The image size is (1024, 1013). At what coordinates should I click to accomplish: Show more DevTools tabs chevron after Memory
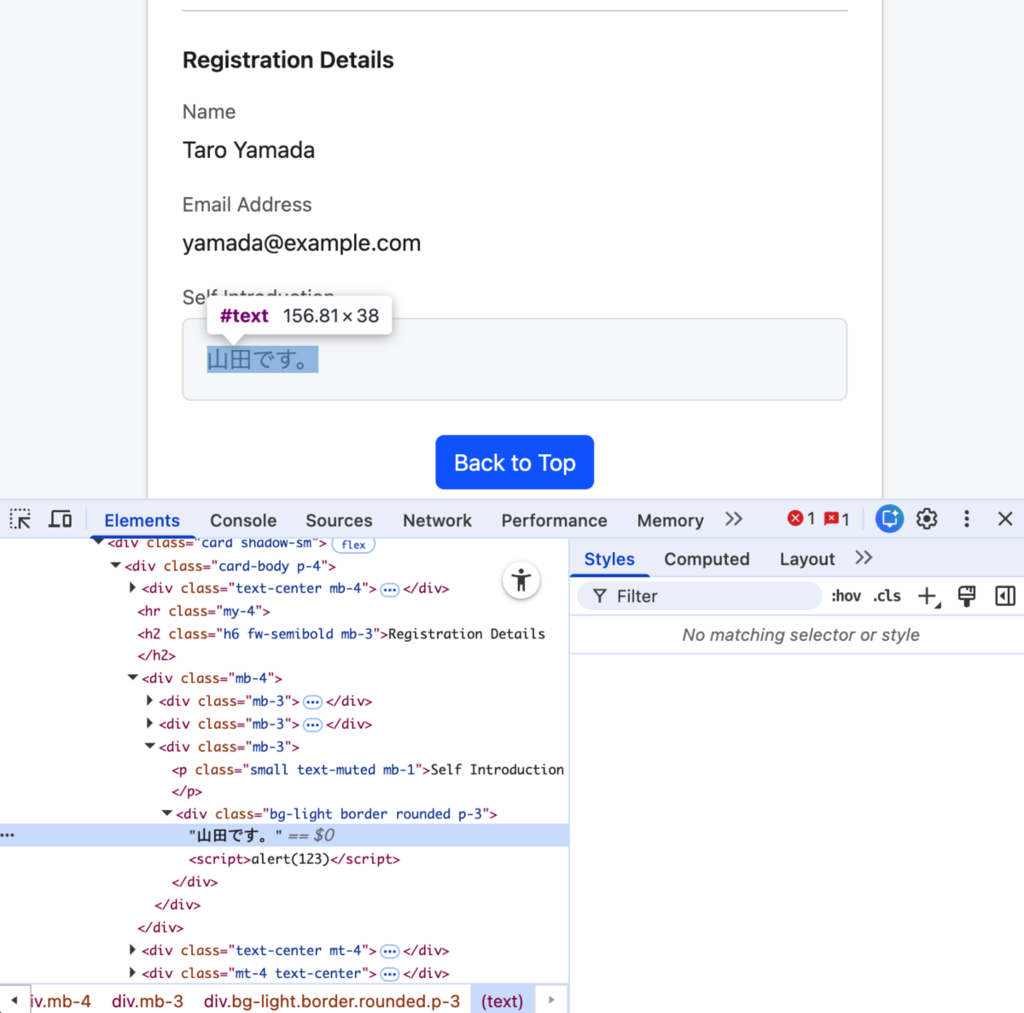(734, 519)
